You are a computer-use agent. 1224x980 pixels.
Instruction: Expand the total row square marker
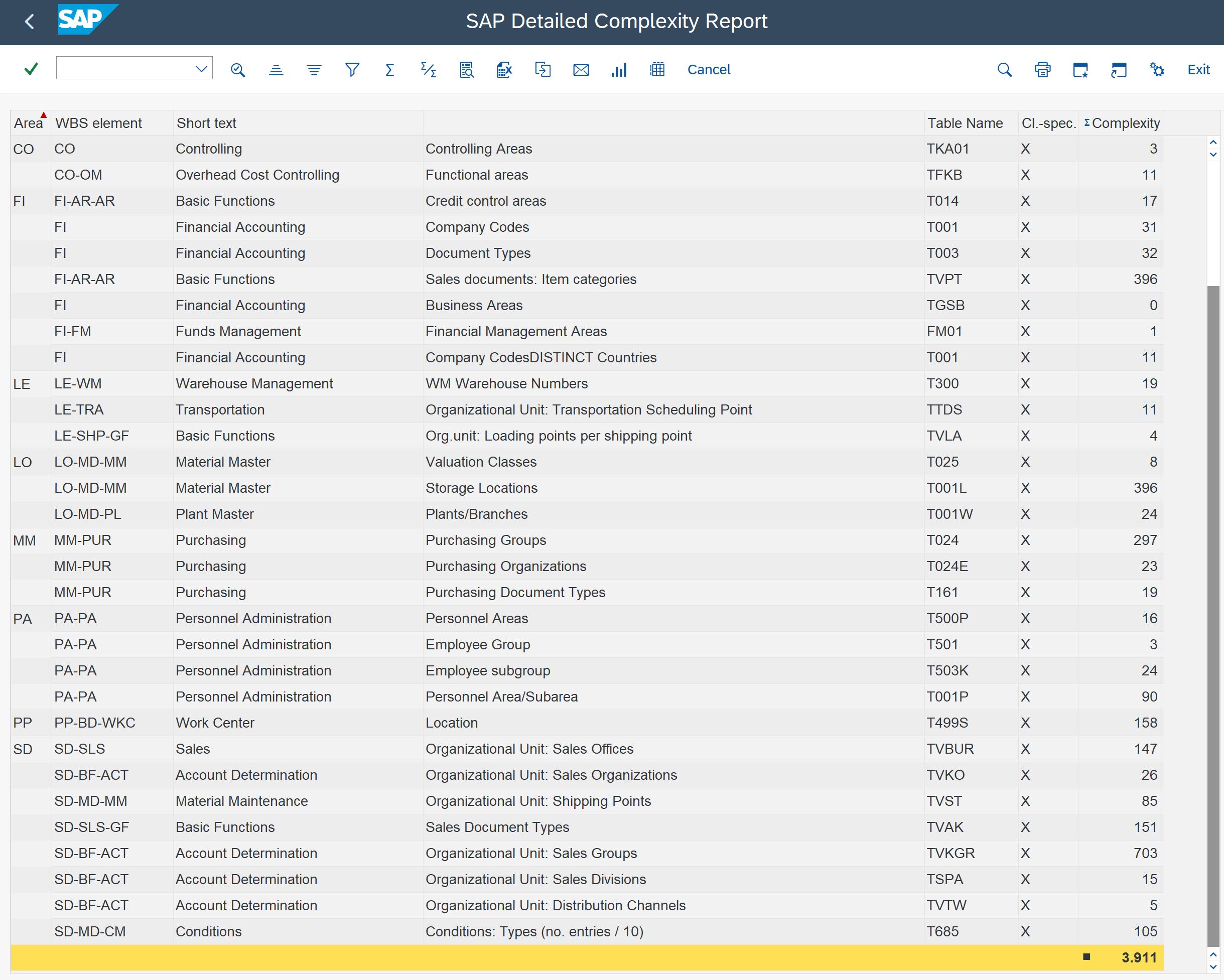[x=1086, y=957]
